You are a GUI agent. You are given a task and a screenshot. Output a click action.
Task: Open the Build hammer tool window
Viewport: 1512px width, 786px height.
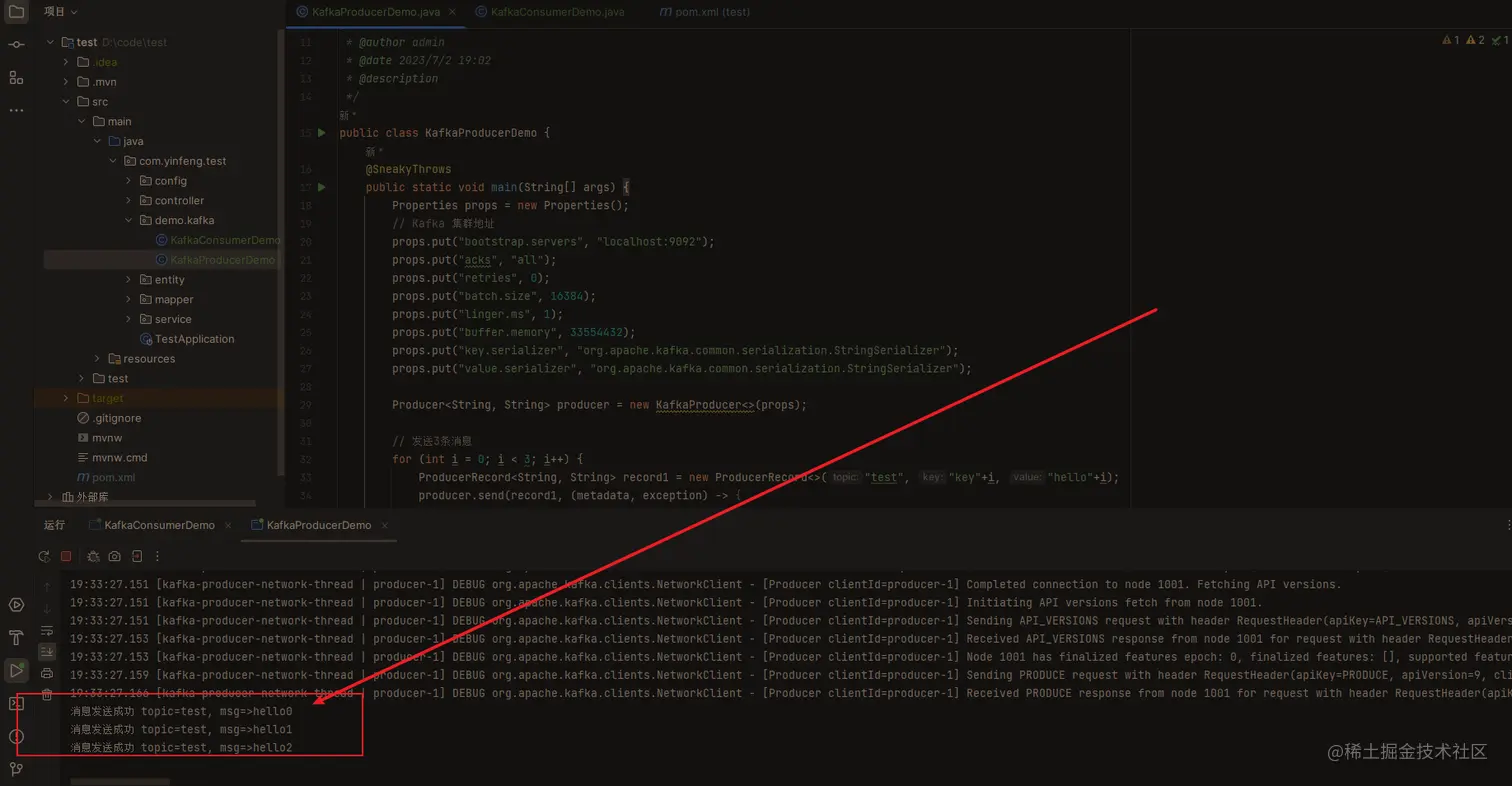click(x=16, y=638)
